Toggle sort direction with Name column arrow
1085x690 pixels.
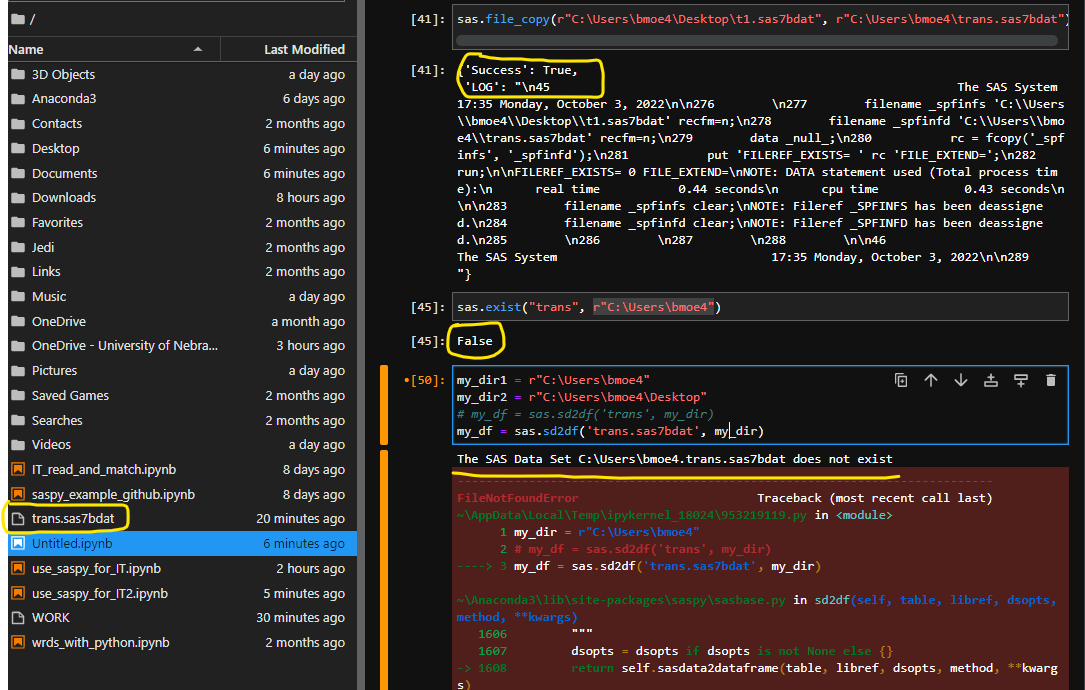pyautogui.click(x=197, y=49)
